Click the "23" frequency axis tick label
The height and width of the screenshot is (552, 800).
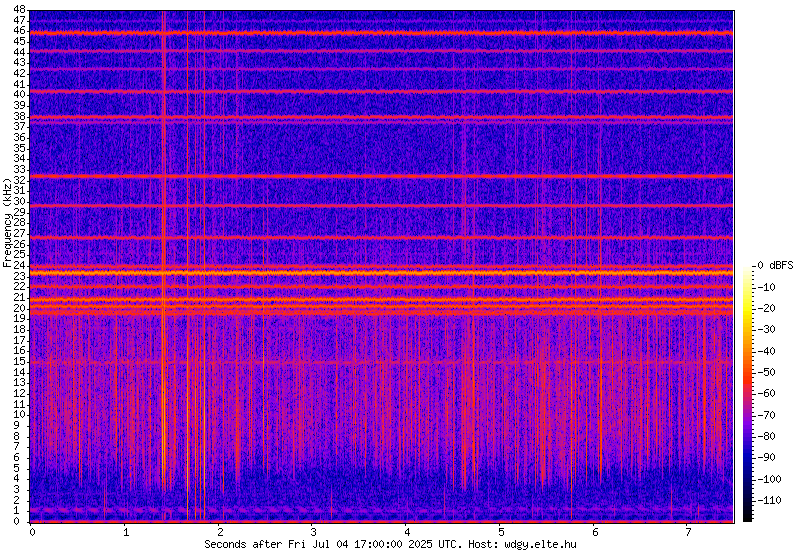tap(19, 276)
